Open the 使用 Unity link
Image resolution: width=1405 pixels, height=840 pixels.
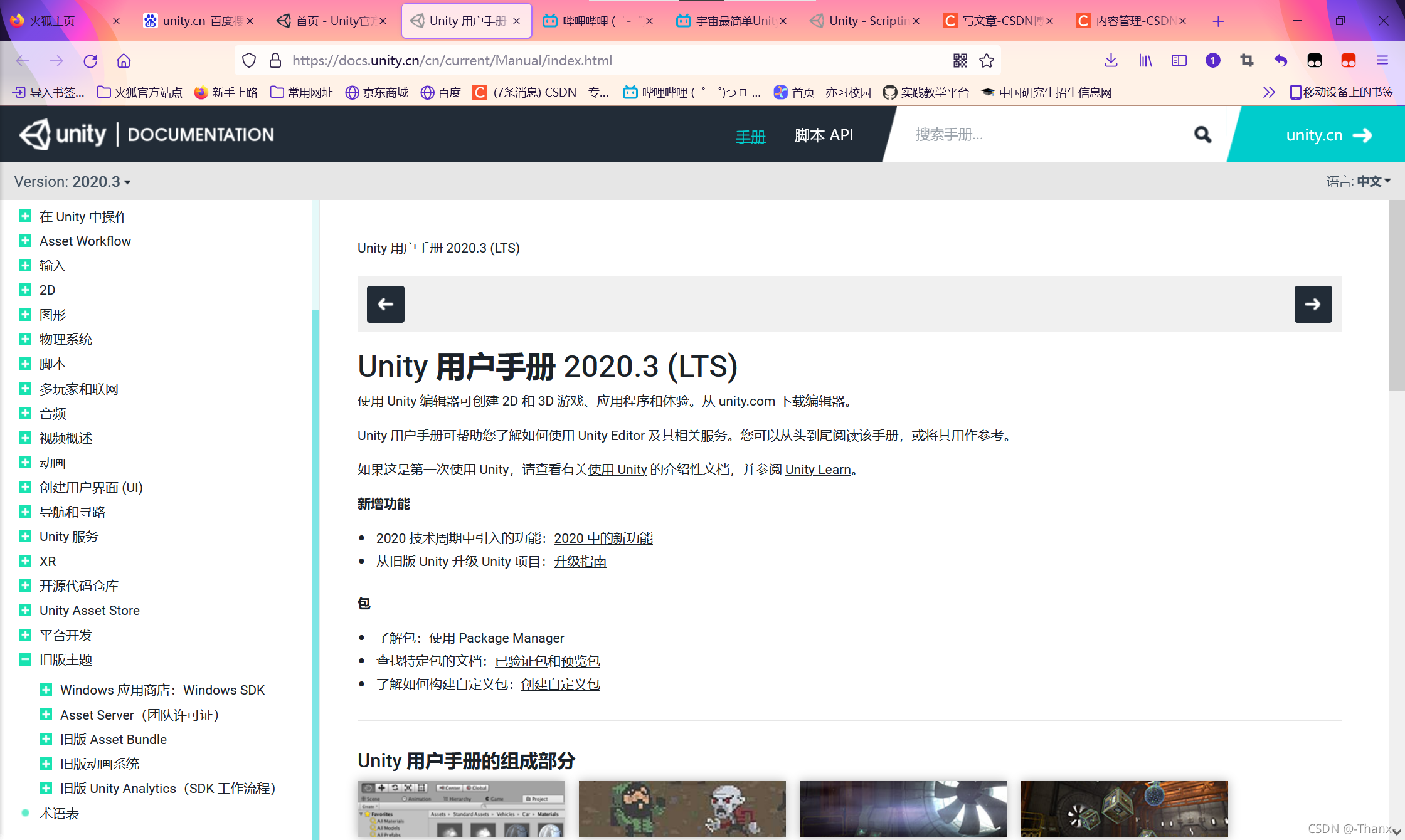(617, 470)
